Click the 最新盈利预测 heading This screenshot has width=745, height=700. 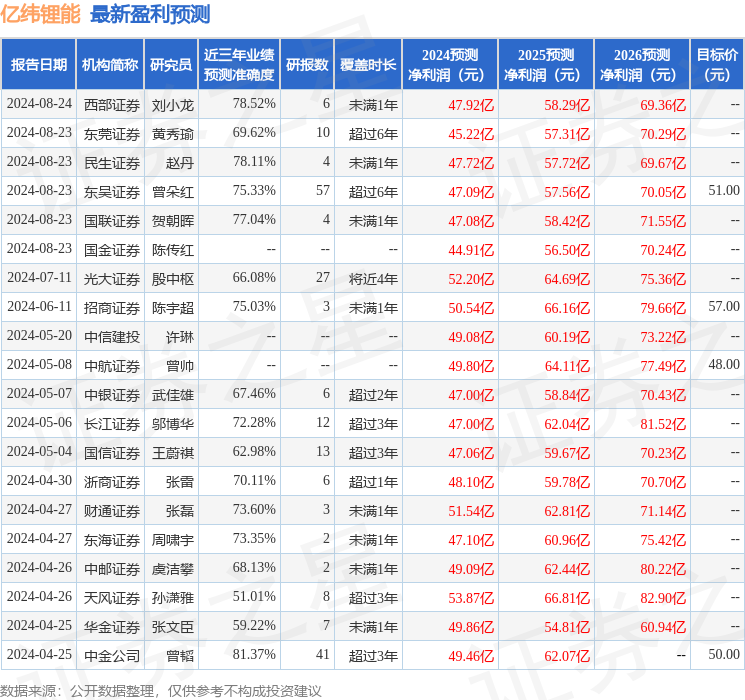[150, 14]
